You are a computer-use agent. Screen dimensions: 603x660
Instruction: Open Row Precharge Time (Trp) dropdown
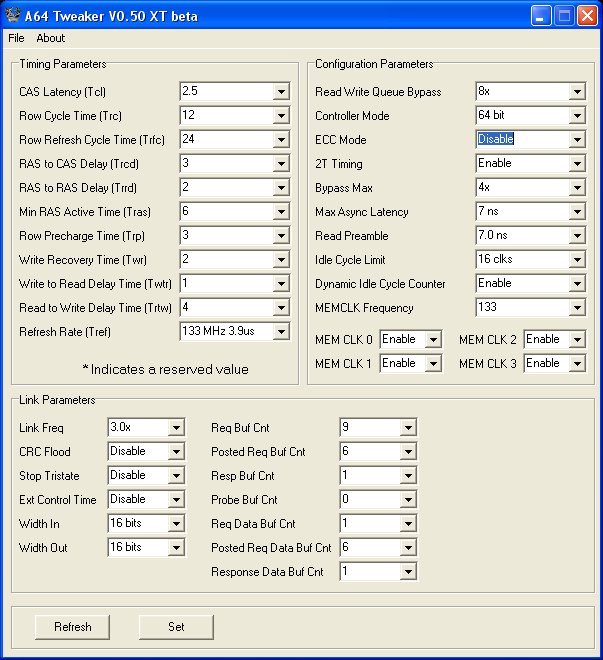[281, 235]
